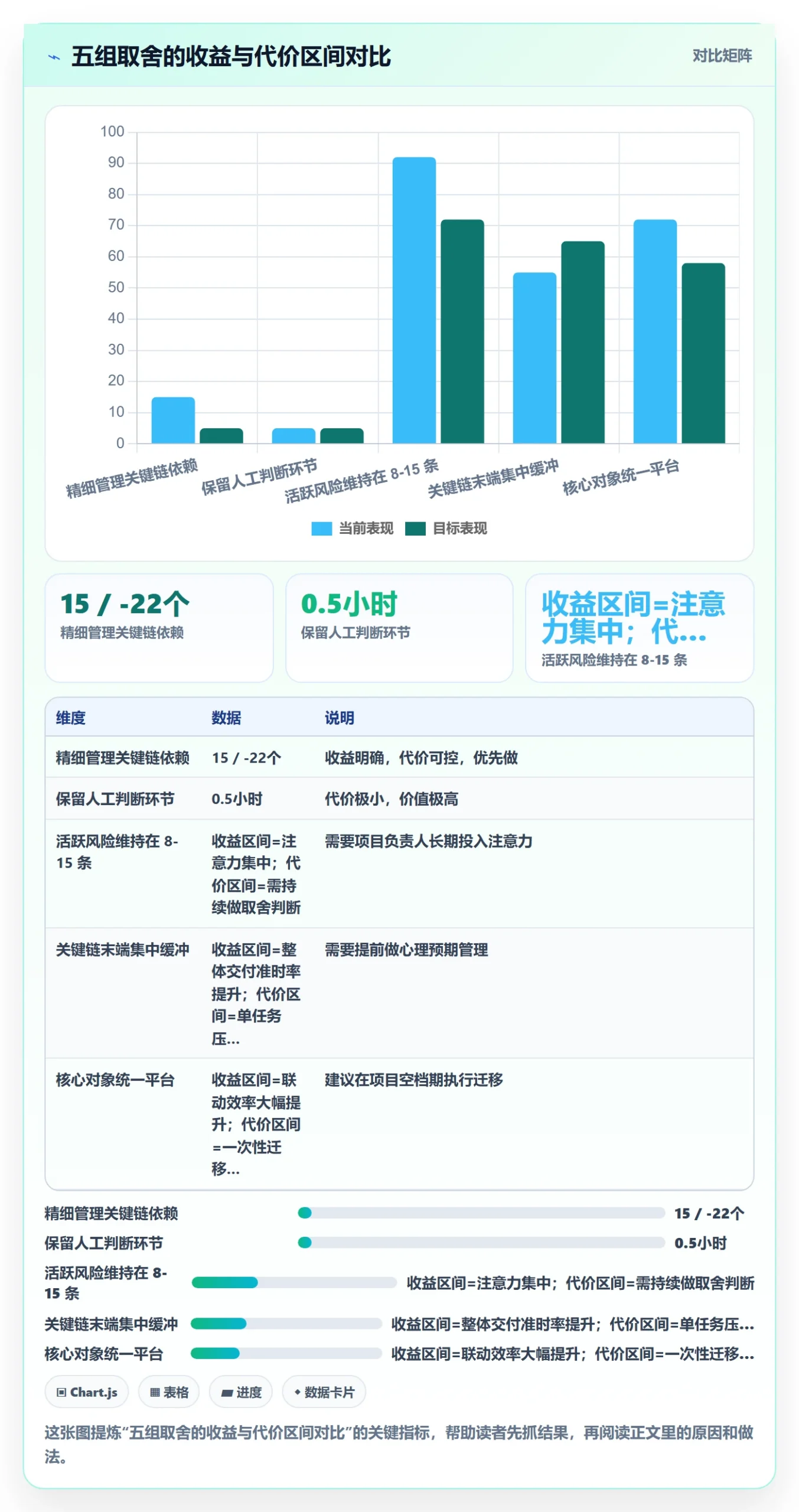Select table cell 代价极小，价值极高
This screenshot has width=799, height=1512.
(391, 799)
